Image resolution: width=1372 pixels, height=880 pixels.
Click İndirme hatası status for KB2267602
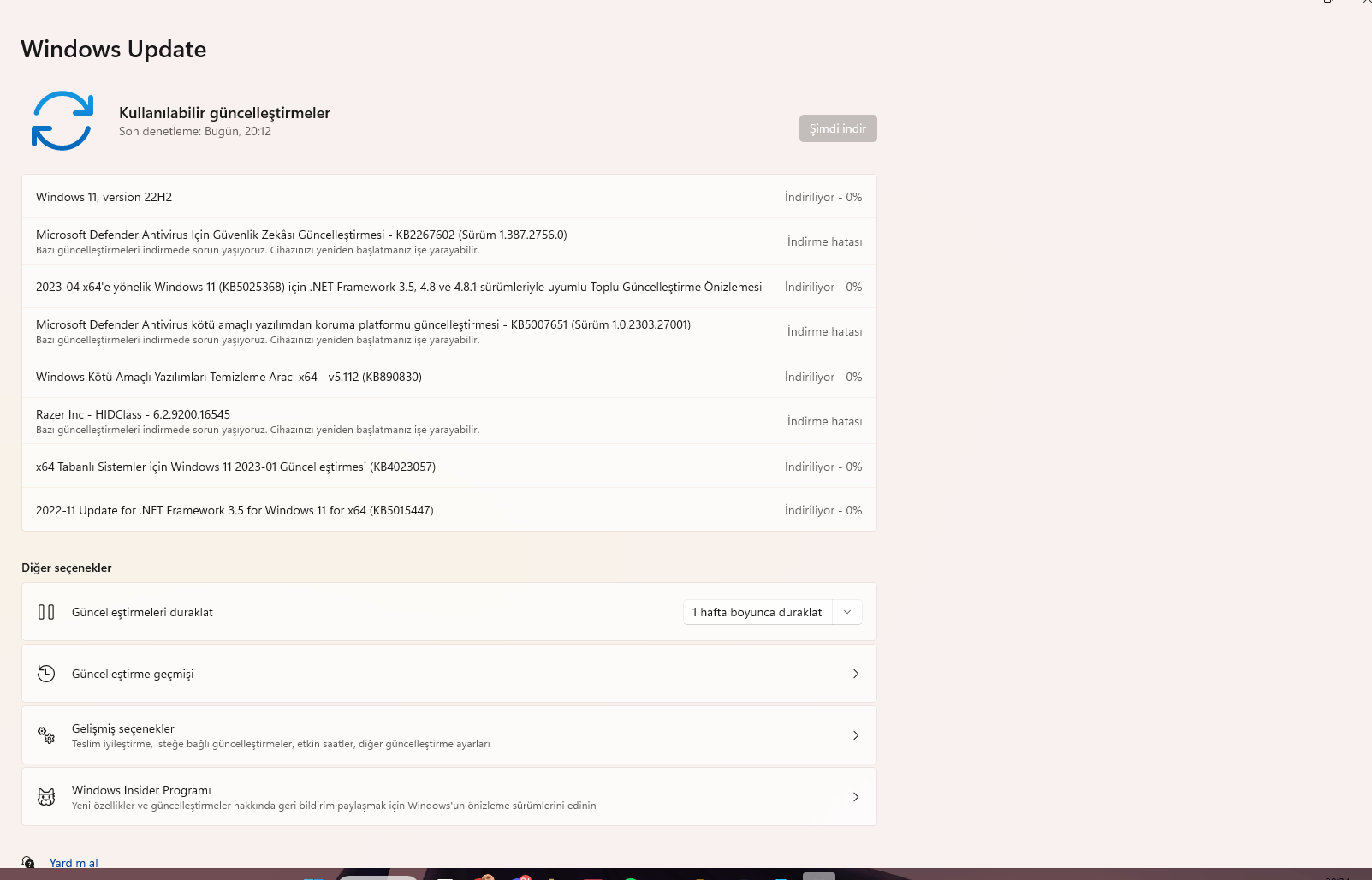(825, 241)
